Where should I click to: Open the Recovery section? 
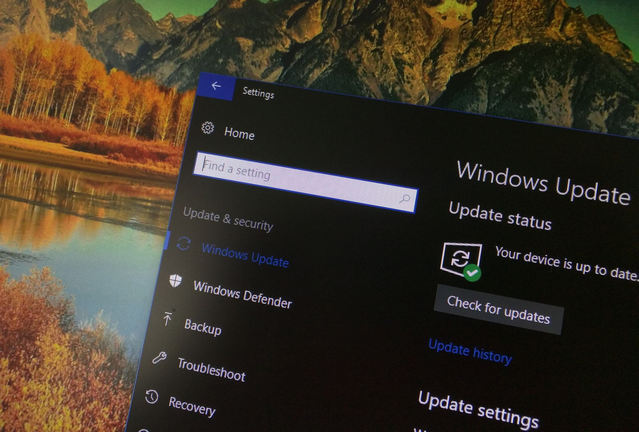click(x=192, y=406)
